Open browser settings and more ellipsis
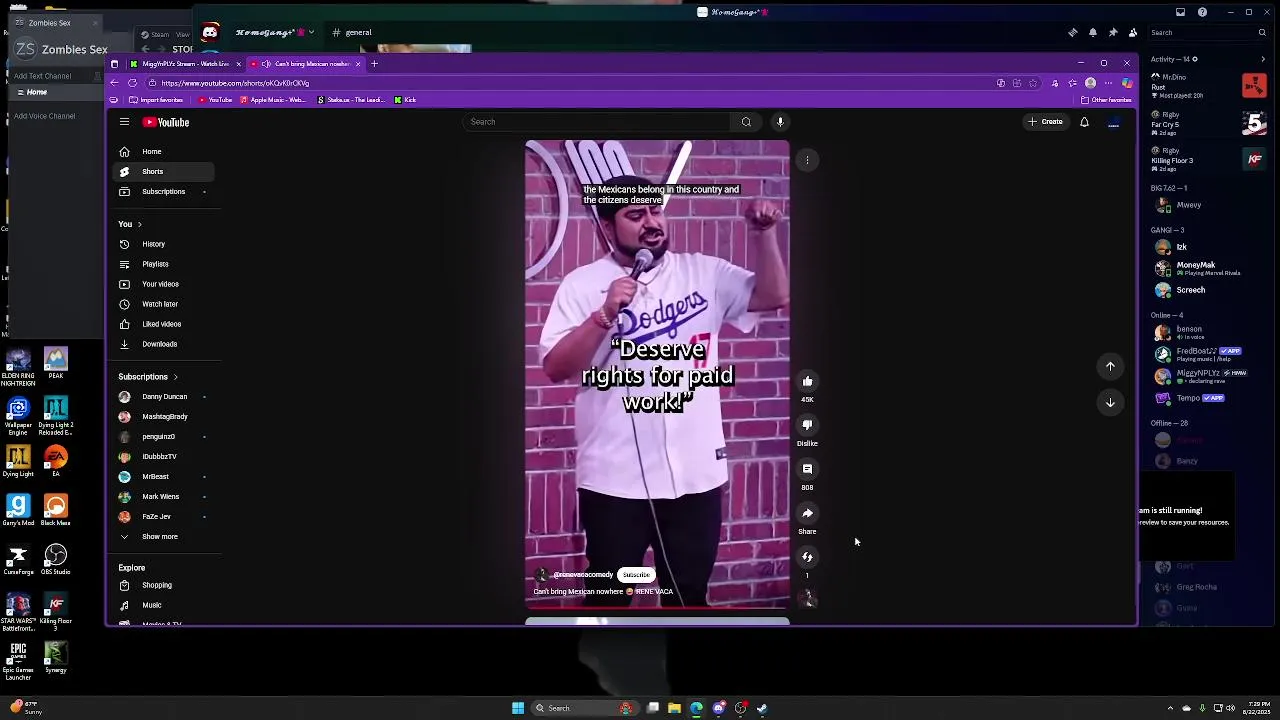Image resolution: width=1280 pixels, height=720 pixels. [1108, 83]
